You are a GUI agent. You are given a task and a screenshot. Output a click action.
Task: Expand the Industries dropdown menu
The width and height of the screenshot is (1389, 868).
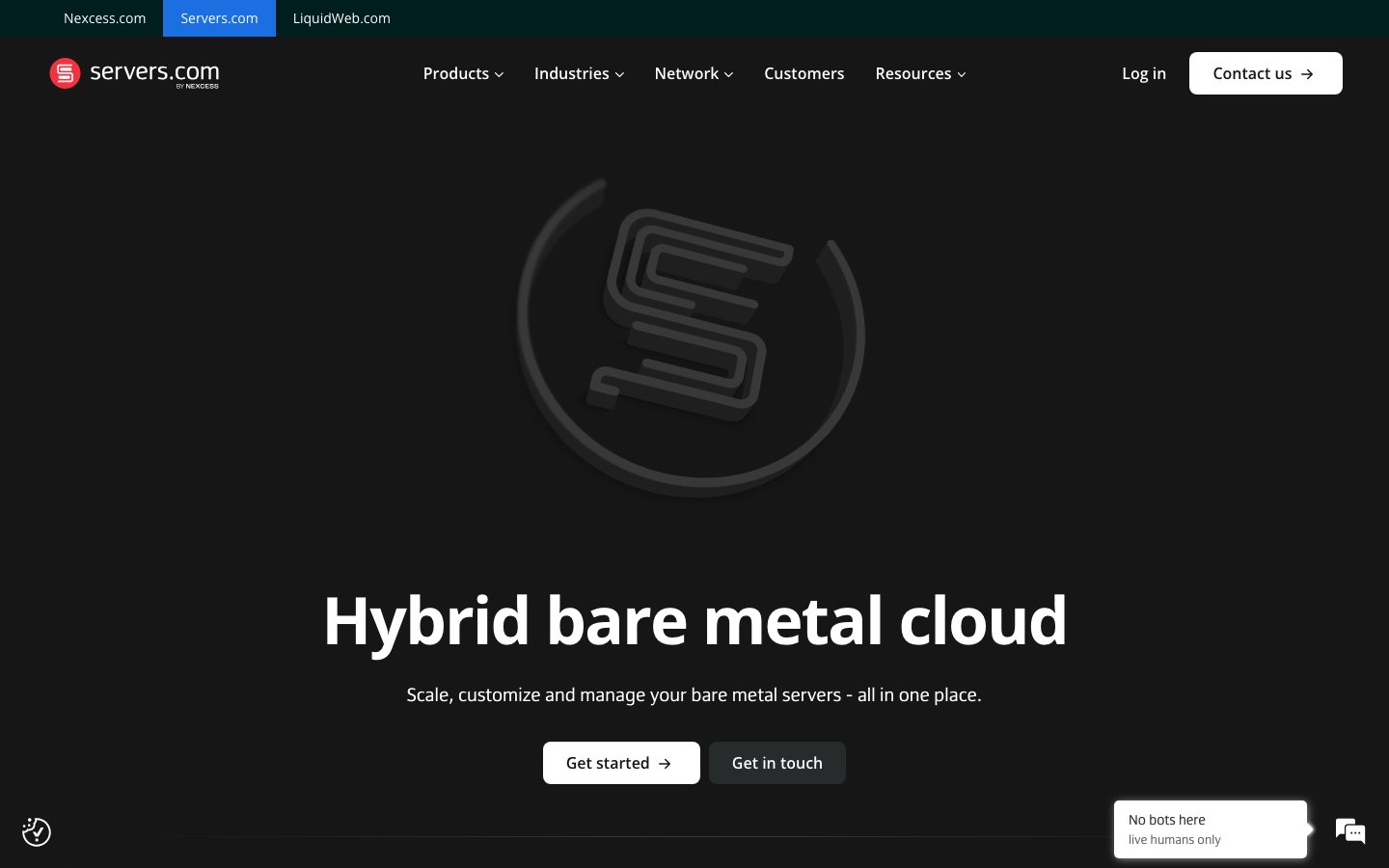[579, 73]
